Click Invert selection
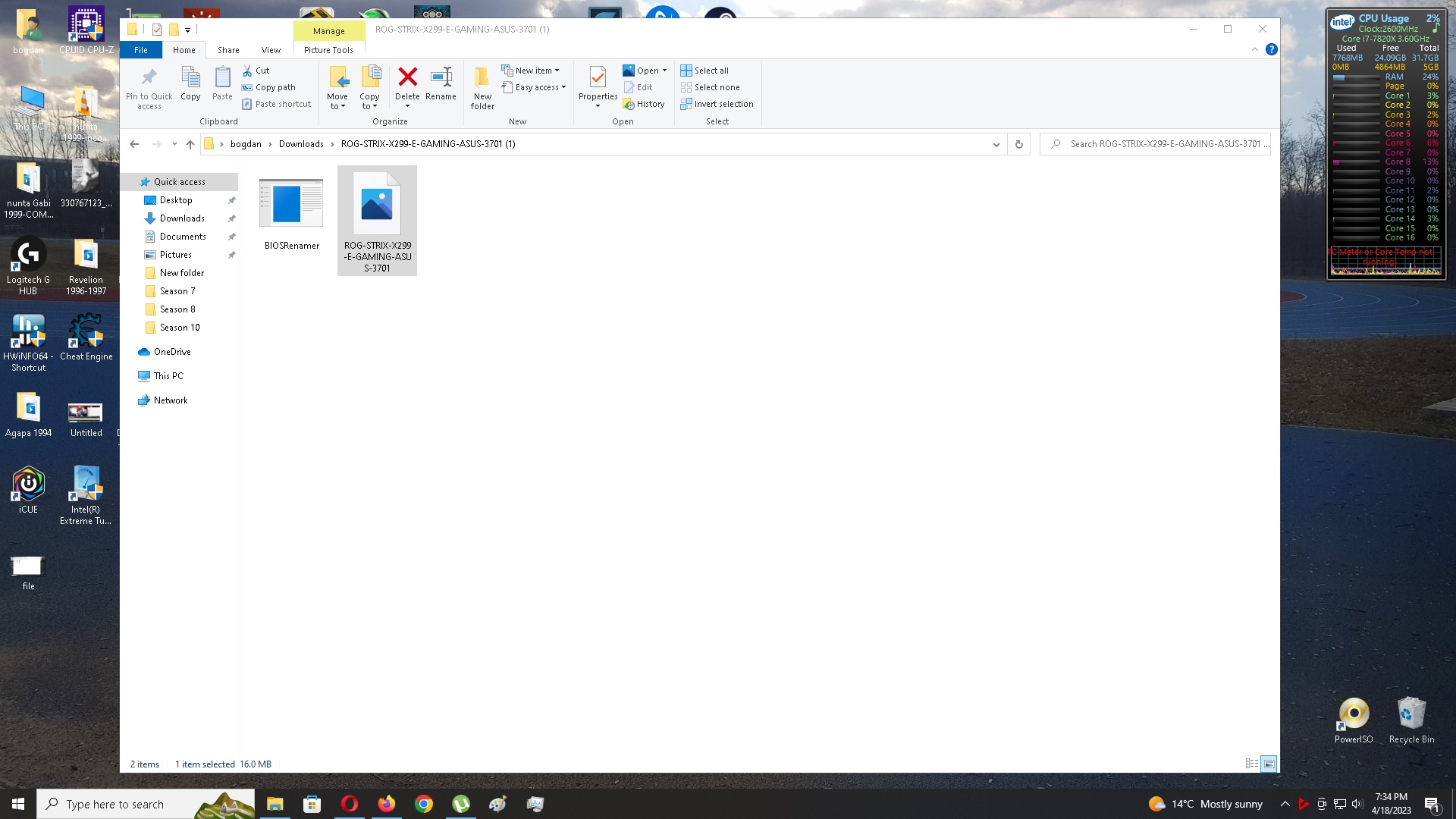Image resolution: width=1456 pixels, height=819 pixels. [x=717, y=104]
